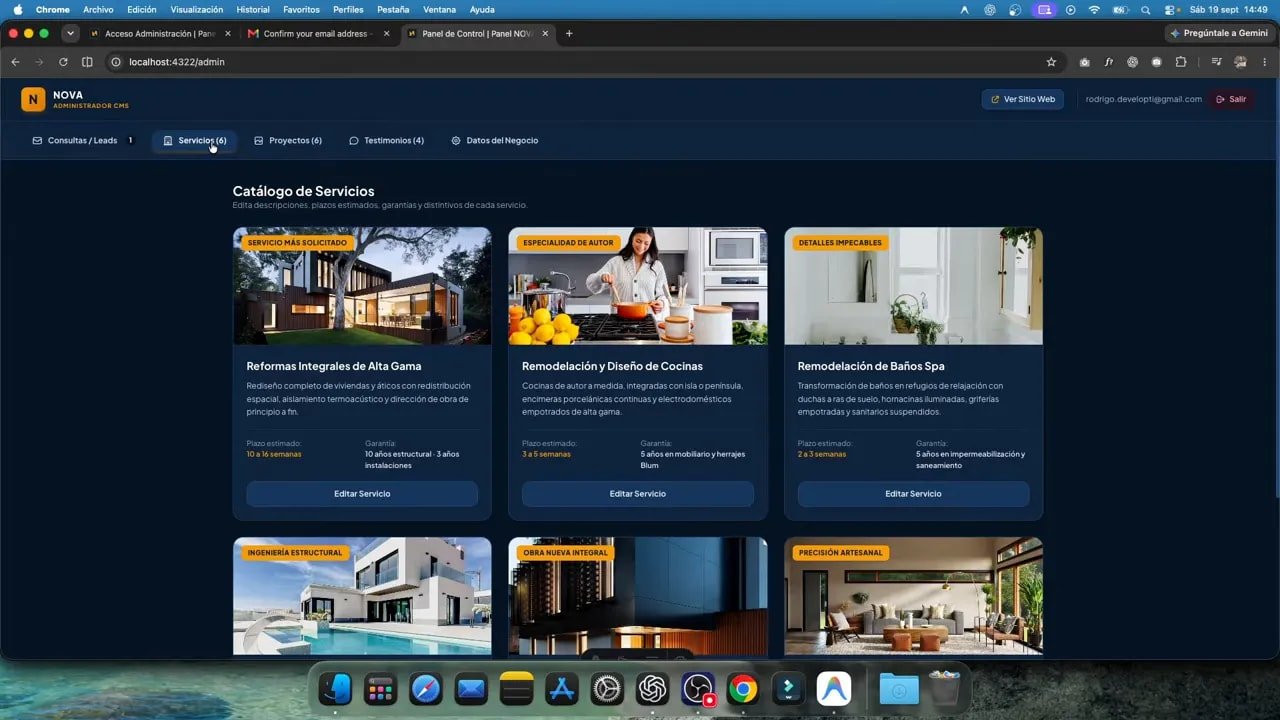Open the Favoritos menu

[x=301, y=9]
